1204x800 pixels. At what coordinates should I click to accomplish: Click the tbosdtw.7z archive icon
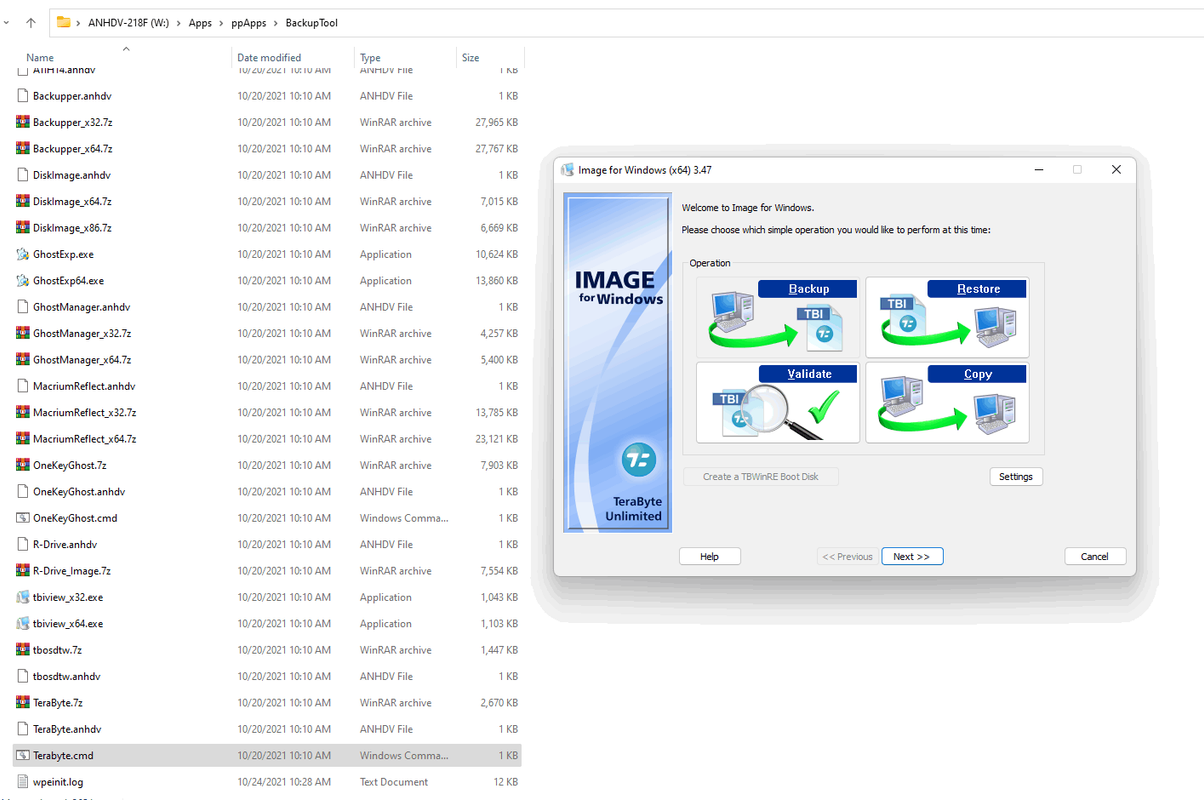coord(23,650)
